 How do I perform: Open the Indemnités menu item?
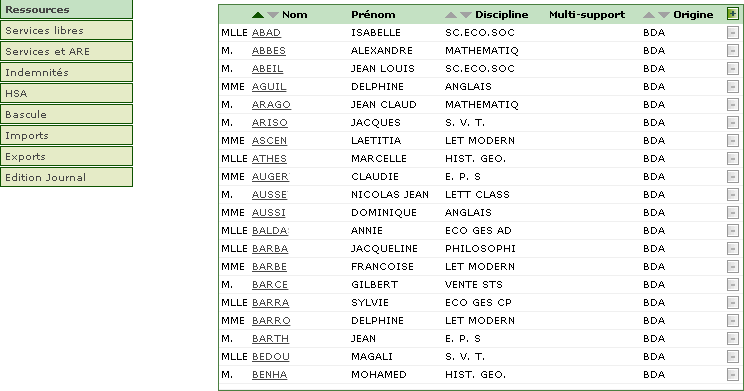coord(66,72)
